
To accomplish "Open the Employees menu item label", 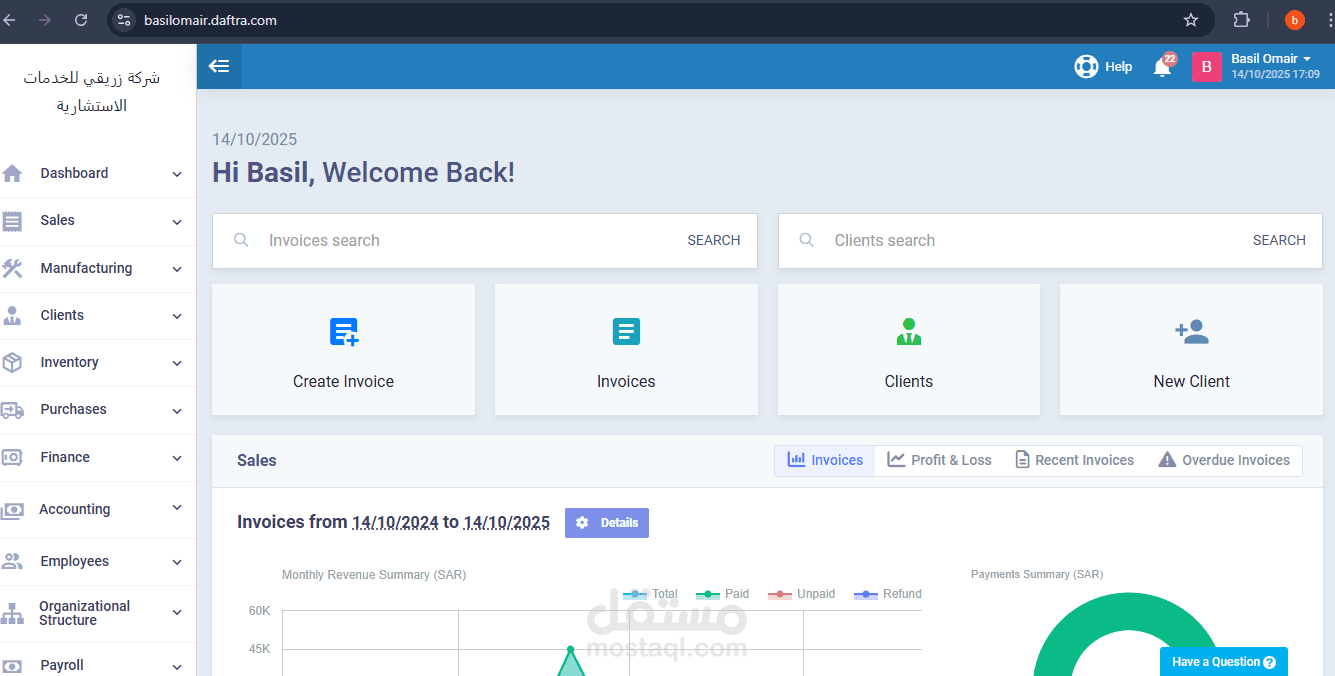I will 75,561.
